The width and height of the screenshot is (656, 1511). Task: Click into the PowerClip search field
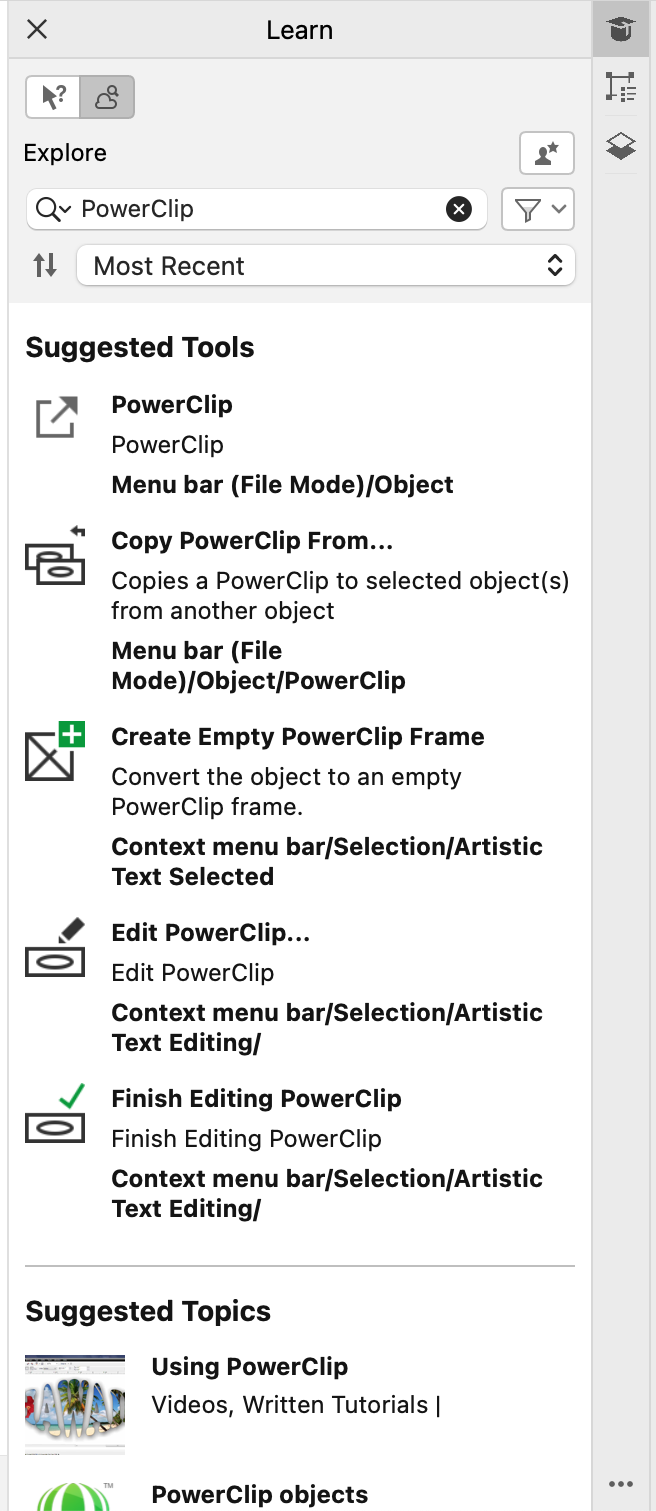(x=260, y=209)
